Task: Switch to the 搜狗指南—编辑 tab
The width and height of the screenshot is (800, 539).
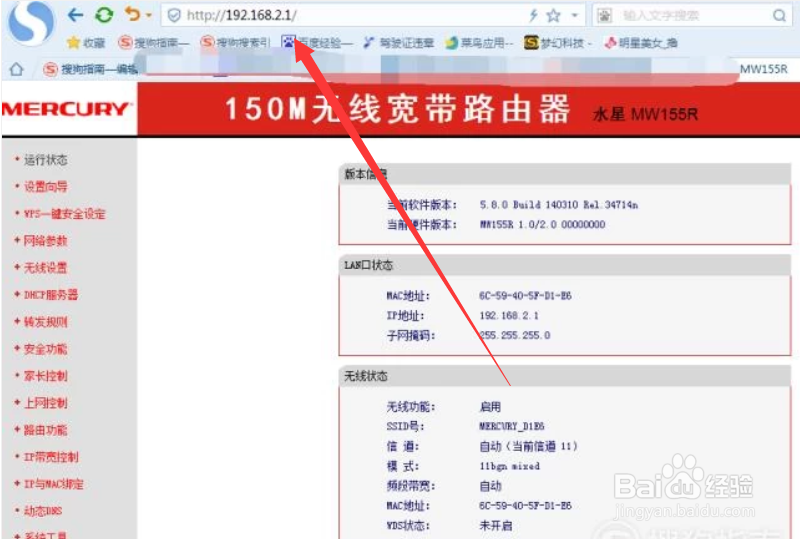Action: 90,69
